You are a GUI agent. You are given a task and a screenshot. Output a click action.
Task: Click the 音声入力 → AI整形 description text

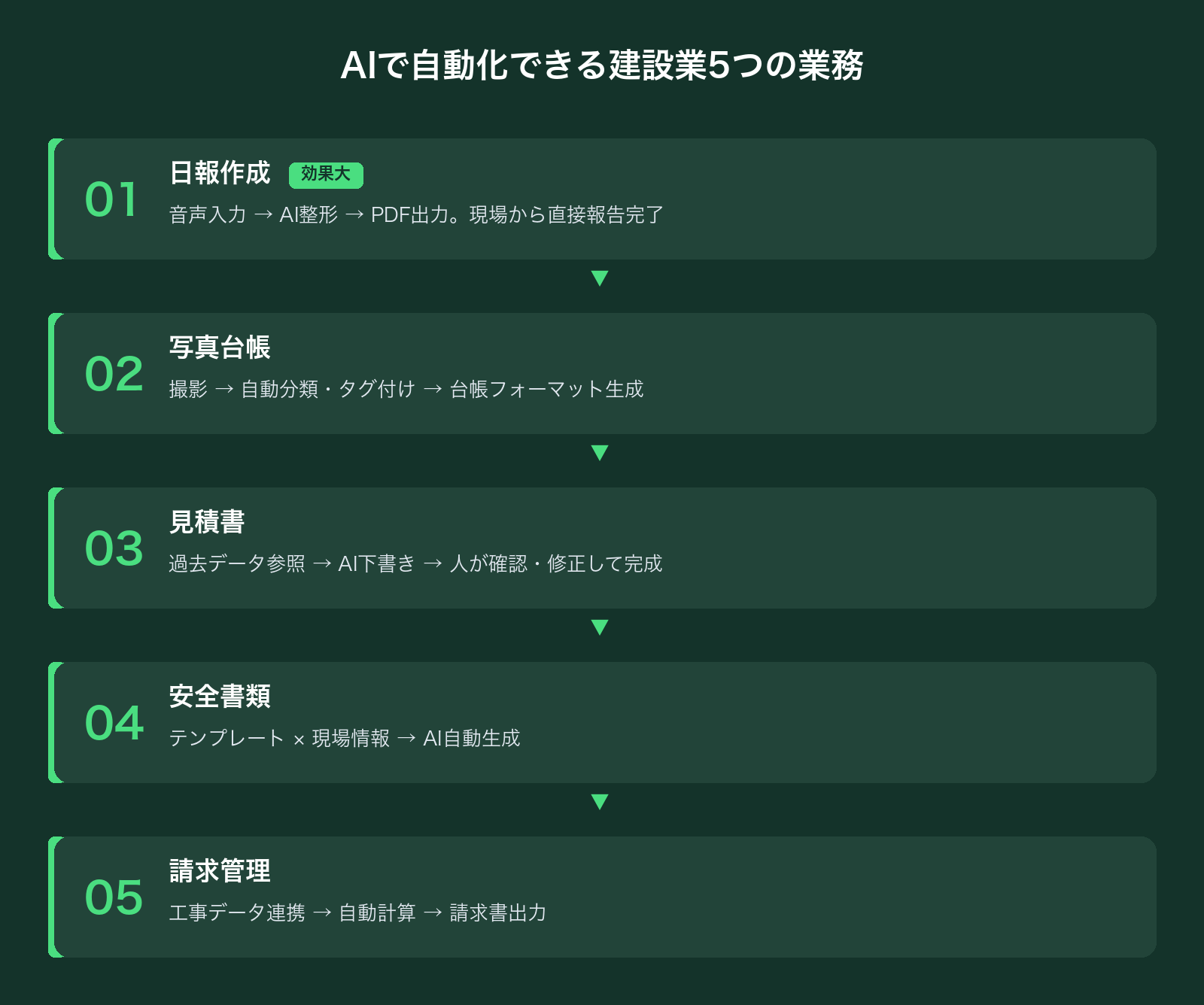click(x=416, y=215)
